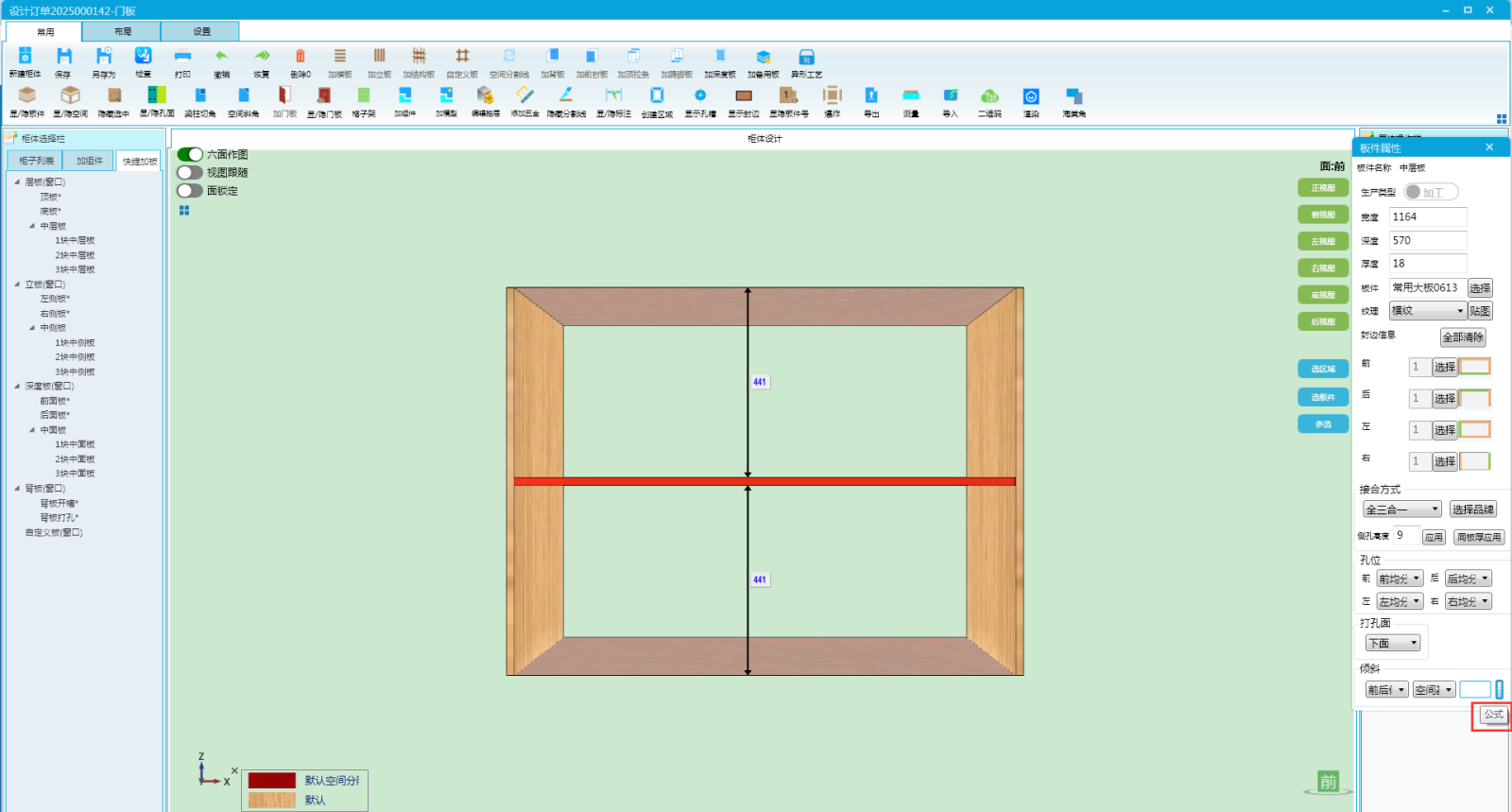1512x812 pixels.
Task: Click the 选择品牌 button
Action: 1472,509
